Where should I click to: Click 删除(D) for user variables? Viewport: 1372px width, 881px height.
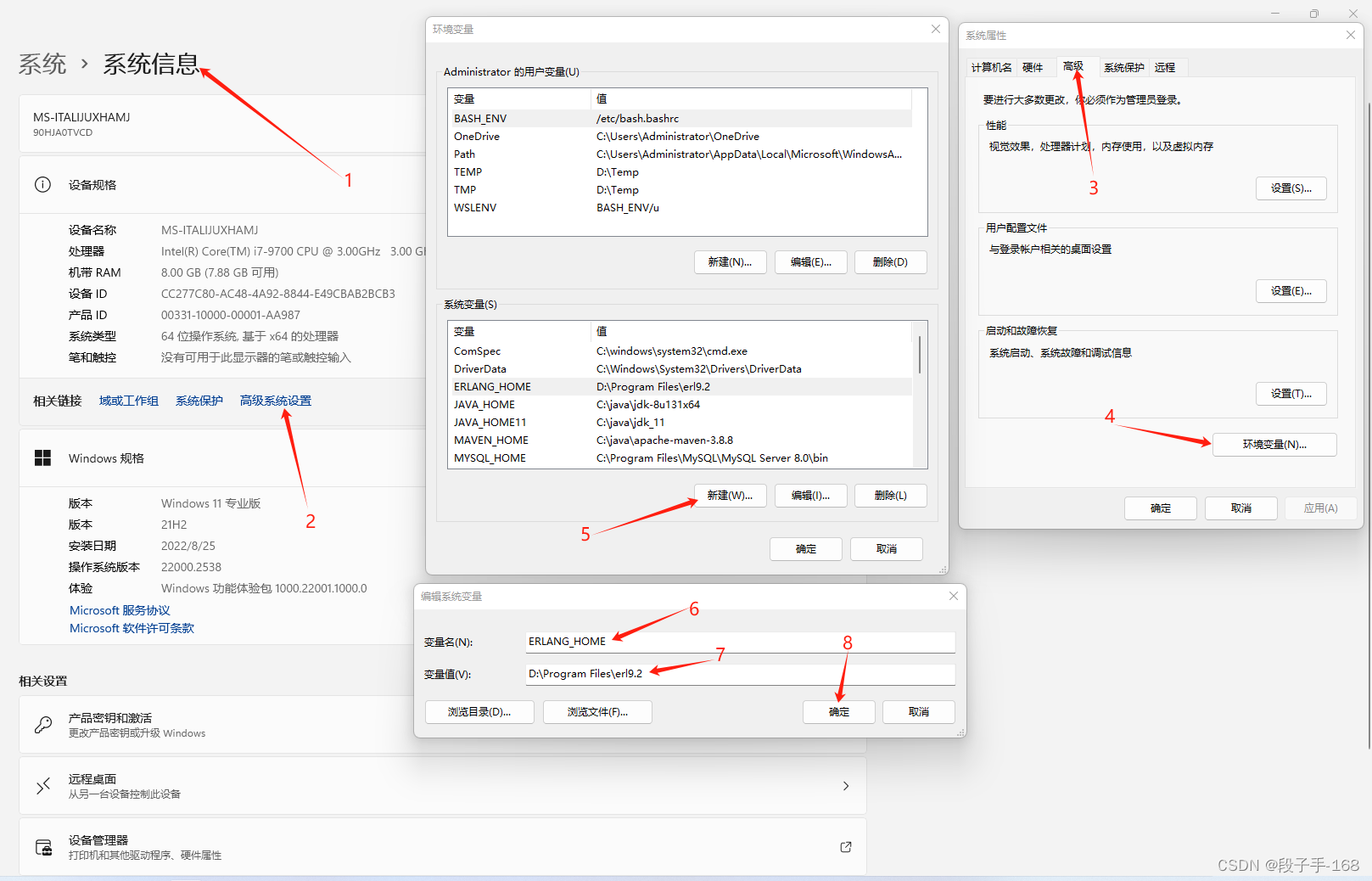click(x=890, y=262)
